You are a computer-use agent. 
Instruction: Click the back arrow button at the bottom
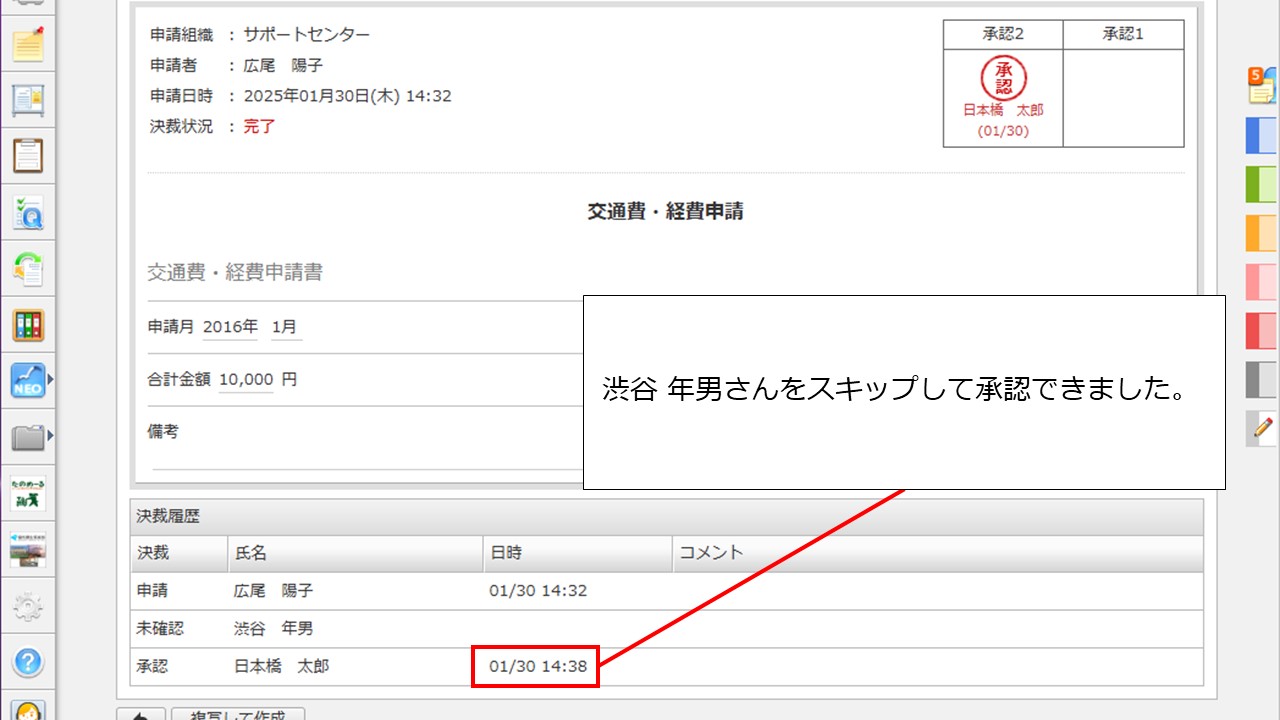coord(141,714)
